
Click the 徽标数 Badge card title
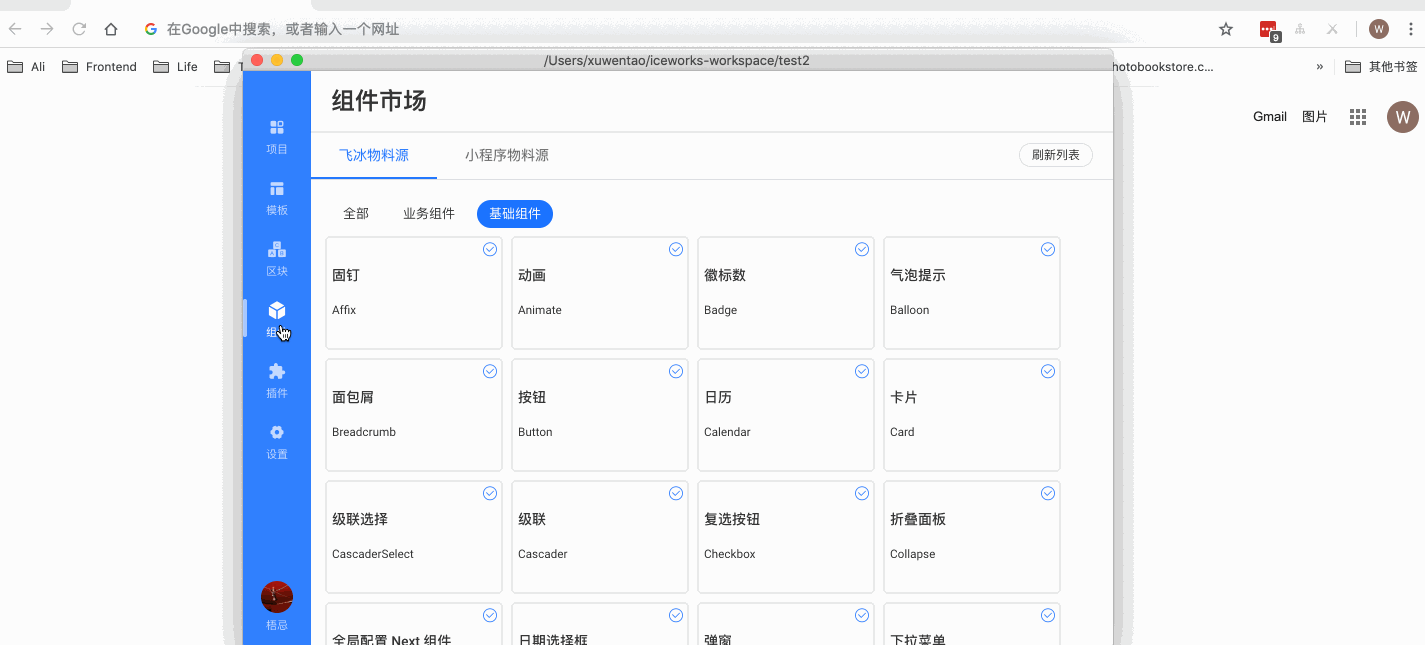[725, 275]
